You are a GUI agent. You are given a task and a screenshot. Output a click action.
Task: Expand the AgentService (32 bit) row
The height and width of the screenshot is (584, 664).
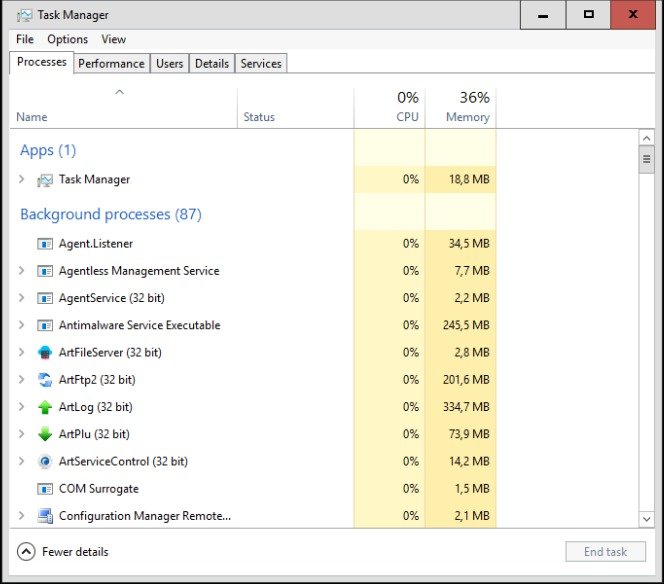tap(22, 298)
